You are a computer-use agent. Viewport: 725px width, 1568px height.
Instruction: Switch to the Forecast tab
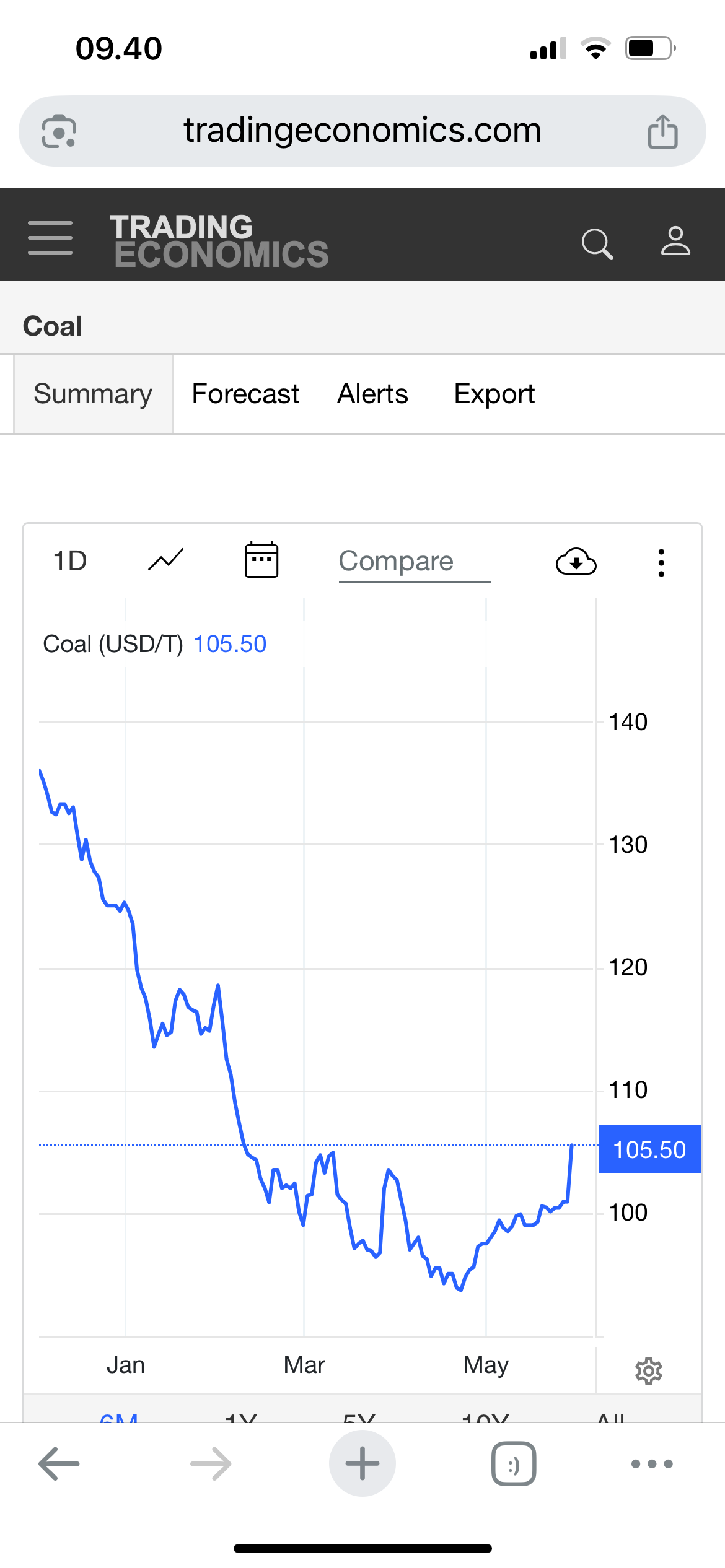pos(245,394)
